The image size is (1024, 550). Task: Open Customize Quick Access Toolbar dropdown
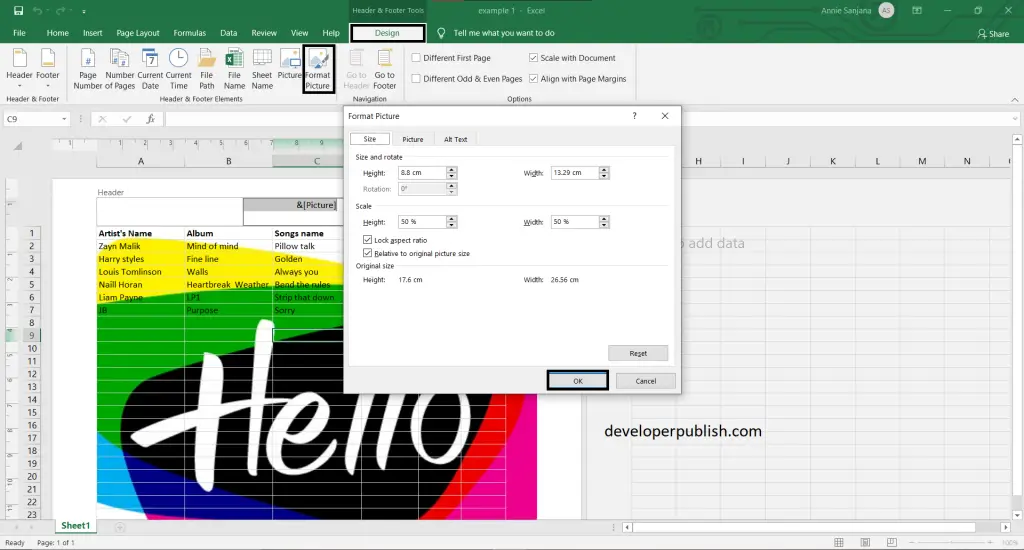84,11
